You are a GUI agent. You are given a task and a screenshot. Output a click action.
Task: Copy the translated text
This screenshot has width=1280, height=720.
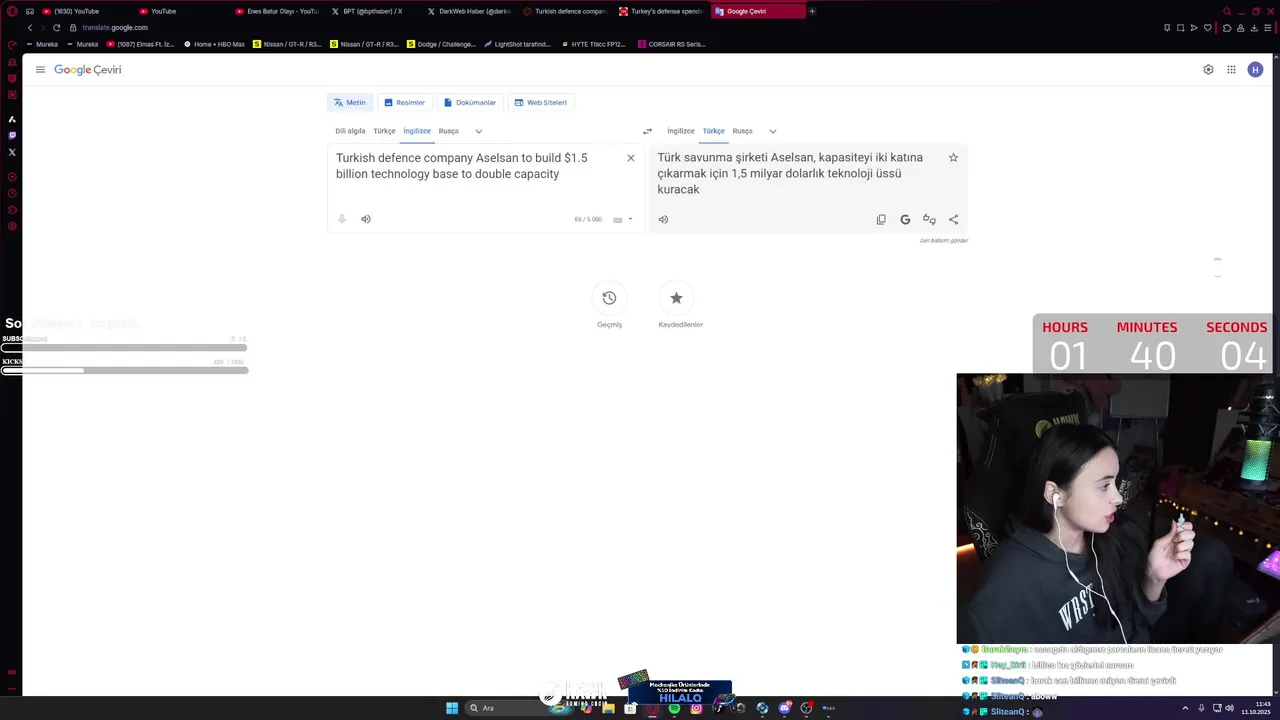click(x=881, y=219)
